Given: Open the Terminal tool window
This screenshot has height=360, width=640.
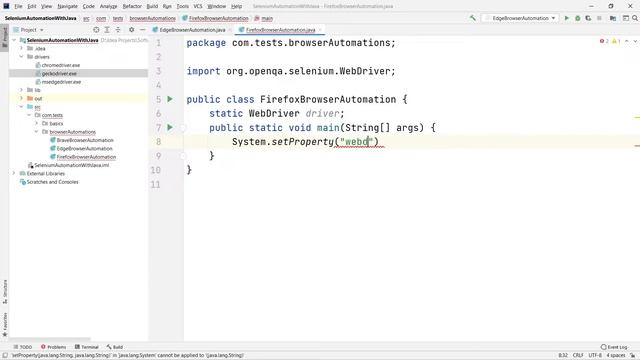Looking at the screenshot, I should [x=87, y=347].
